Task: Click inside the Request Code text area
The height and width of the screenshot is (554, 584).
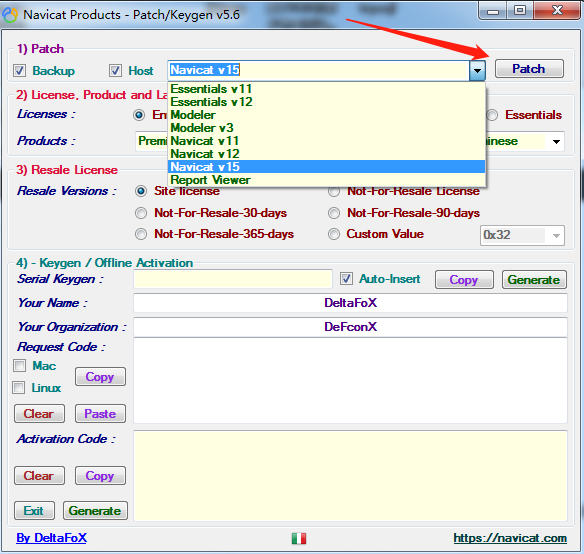Action: (x=350, y=380)
